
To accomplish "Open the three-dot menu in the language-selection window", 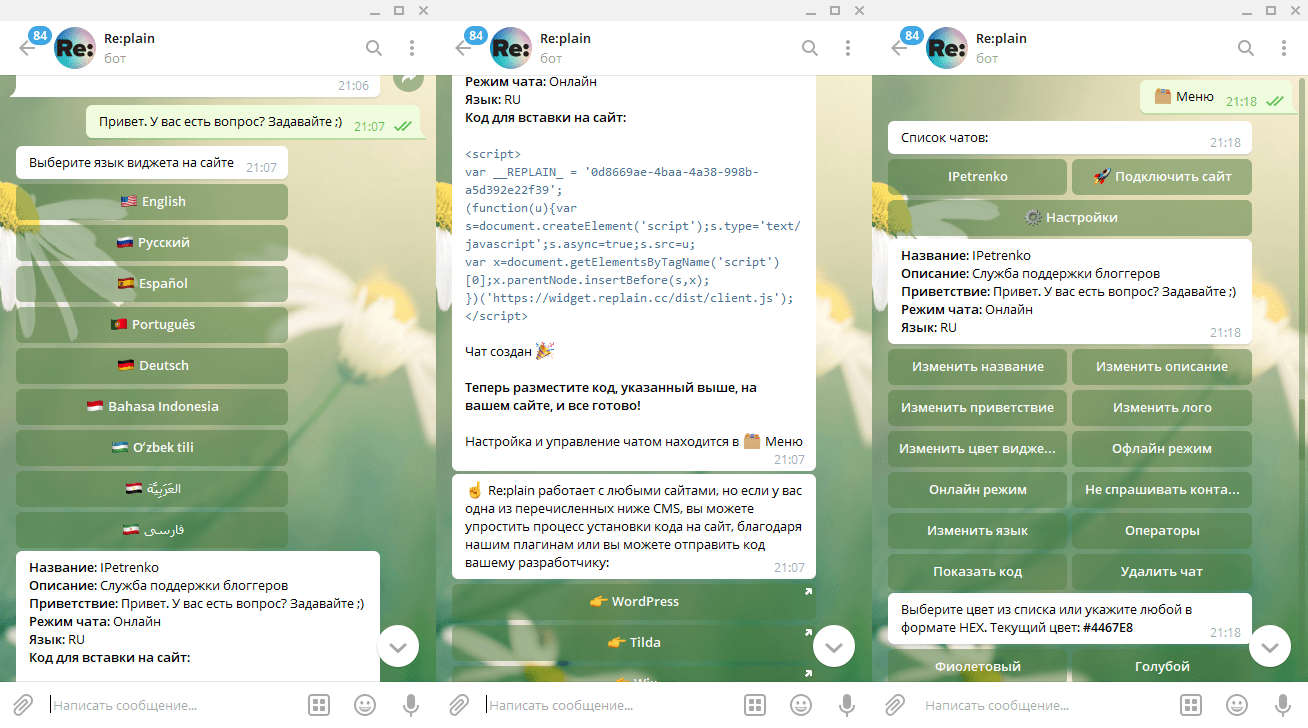I will 412,48.
